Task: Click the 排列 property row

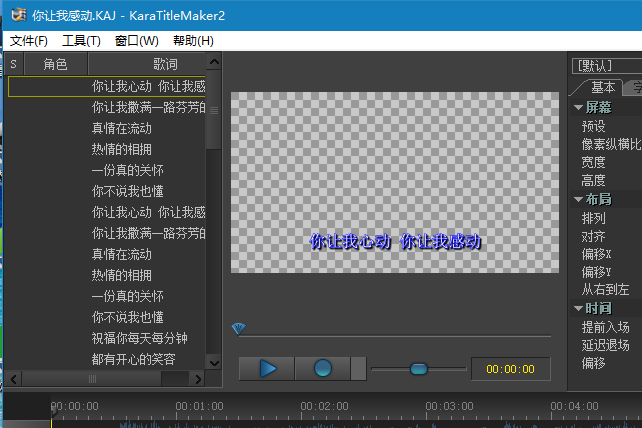Action: 606,218
